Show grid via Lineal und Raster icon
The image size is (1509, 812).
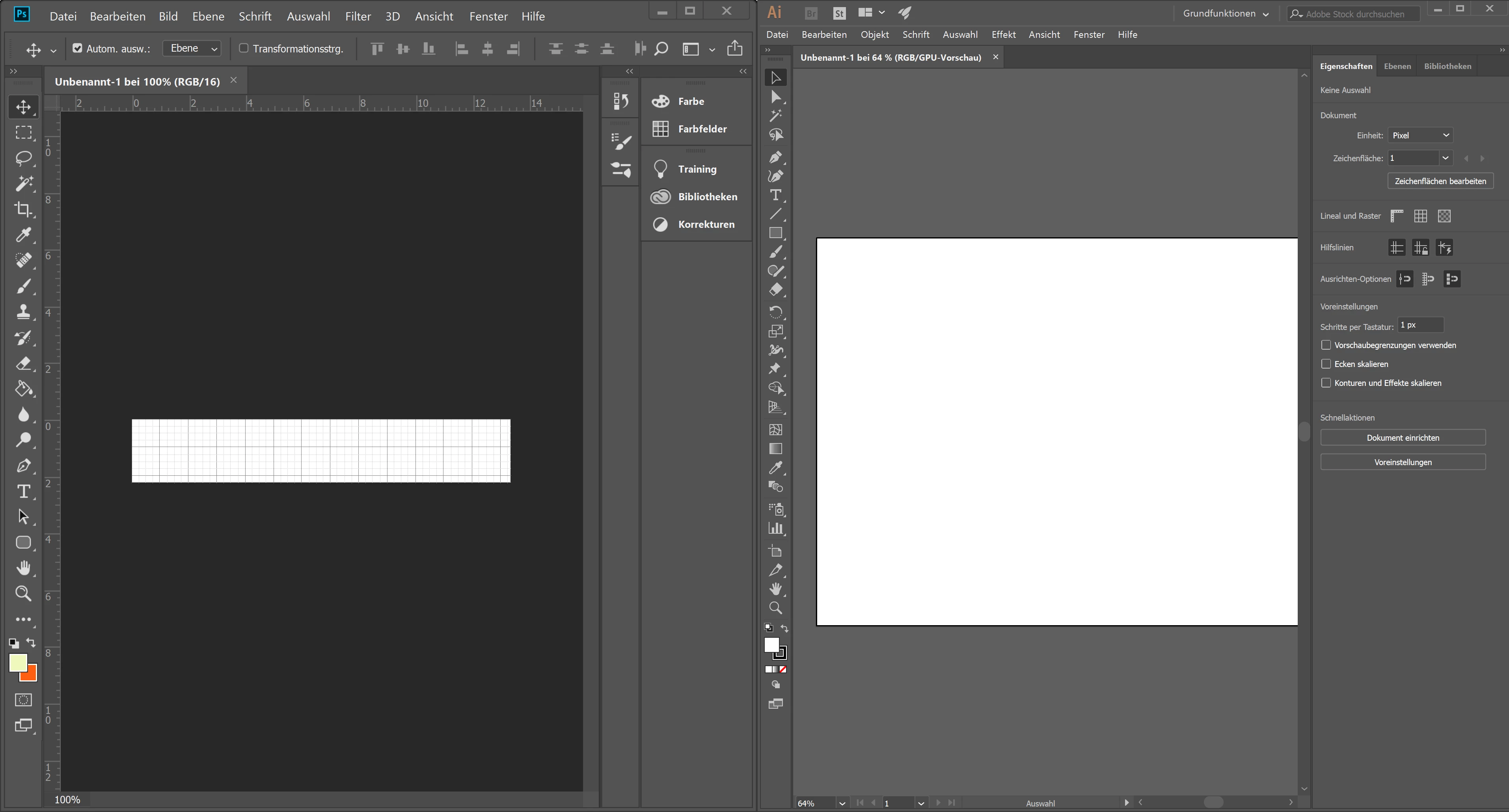click(x=1421, y=216)
